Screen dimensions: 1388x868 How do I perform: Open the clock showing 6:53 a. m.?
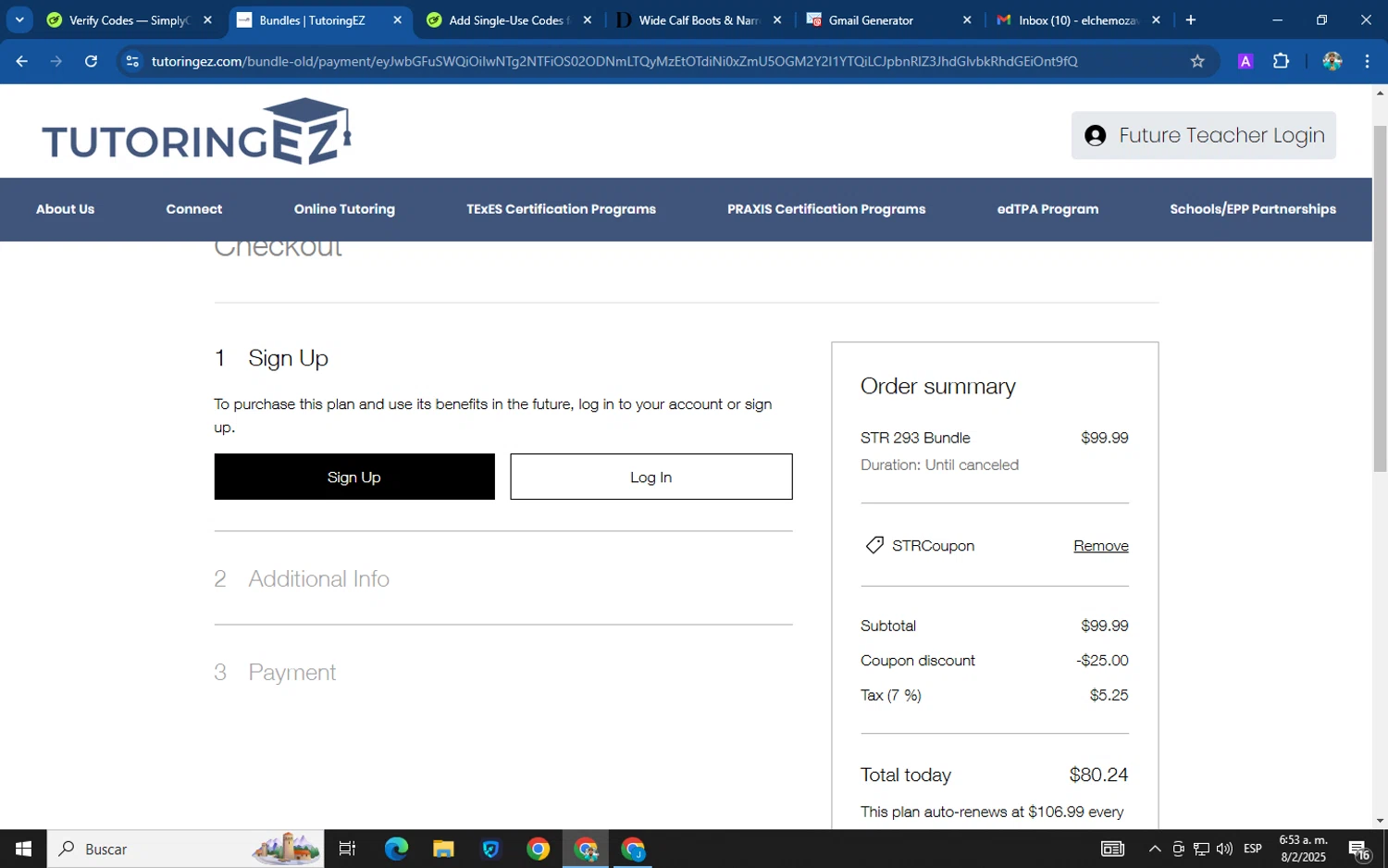point(1303,849)
